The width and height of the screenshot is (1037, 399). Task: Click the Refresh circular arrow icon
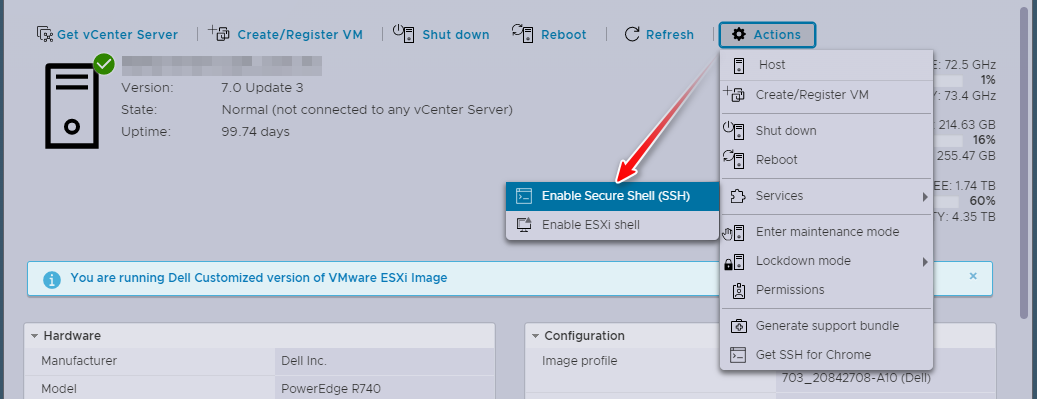(632, 34)
